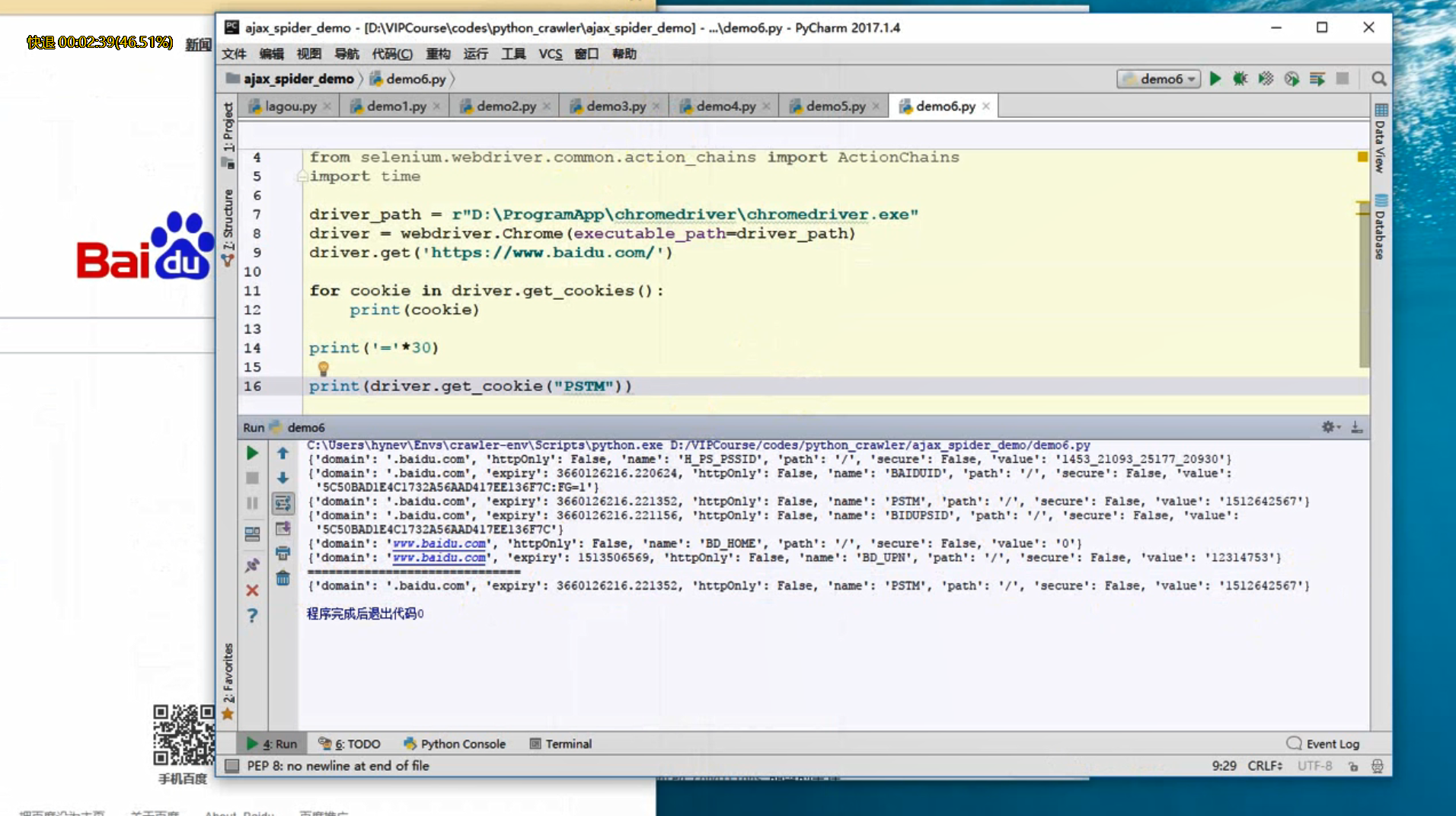Open Run panel help question mark
Image resolution: width=1456 pixels, height=816 pixels.
(x=252, y=615)
